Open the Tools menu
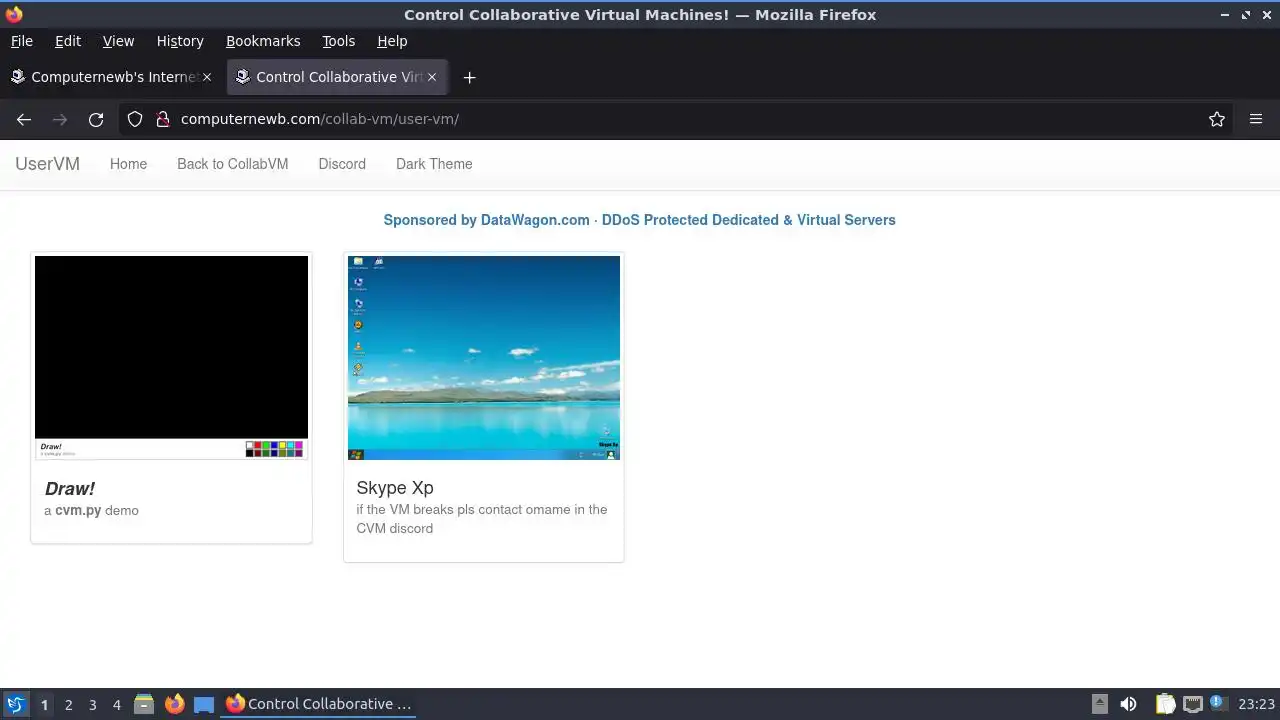This screenshot has width=1280, height=720. 338,41
